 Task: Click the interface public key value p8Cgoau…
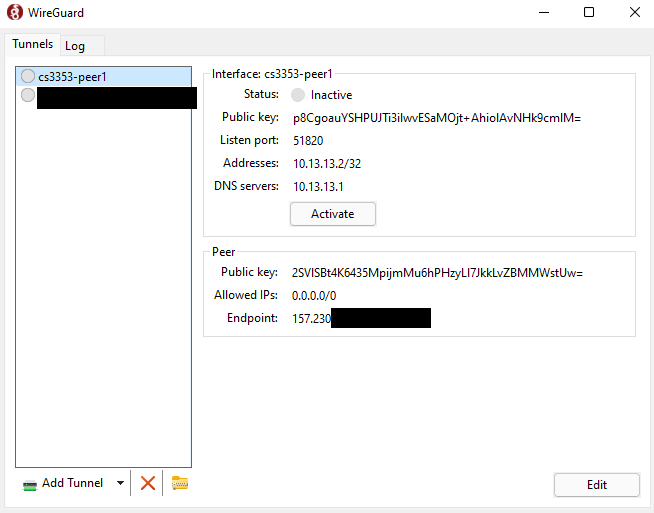click(x=437, y=118)
